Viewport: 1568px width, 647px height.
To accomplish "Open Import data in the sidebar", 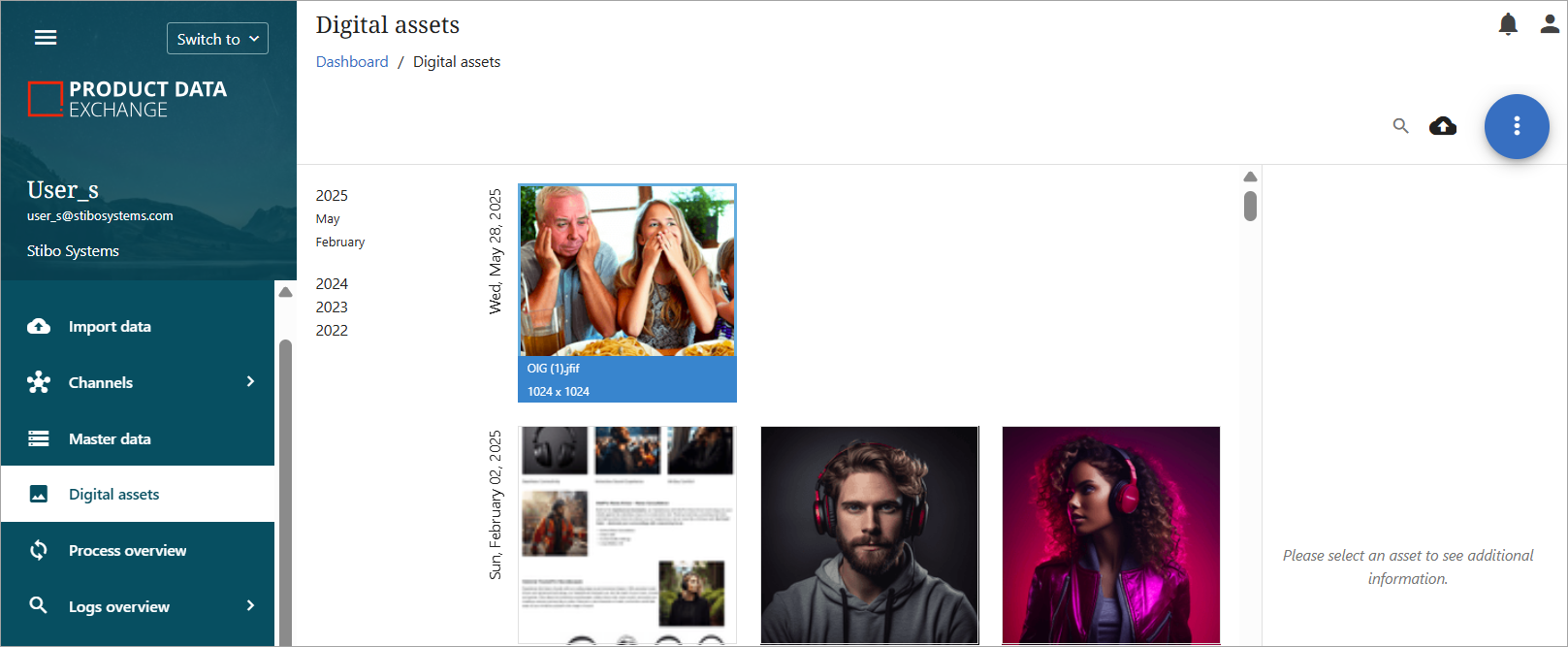I will 109,327.
